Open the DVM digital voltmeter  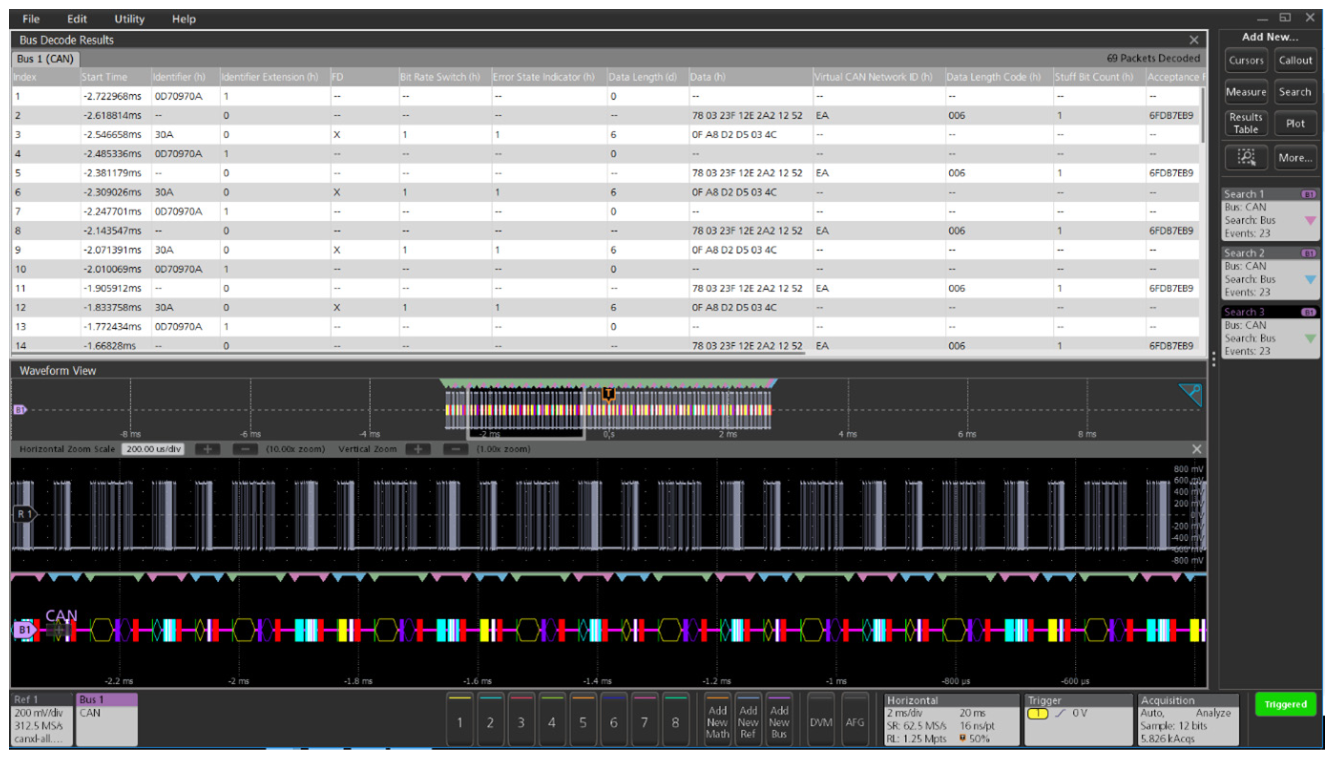pyautogui.click(x=820, y=720)
